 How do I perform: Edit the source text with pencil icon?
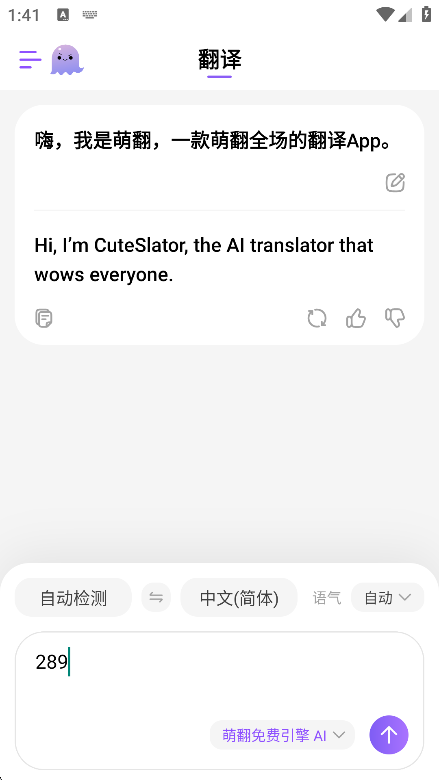pyautogui.click(x=395, y=183)
